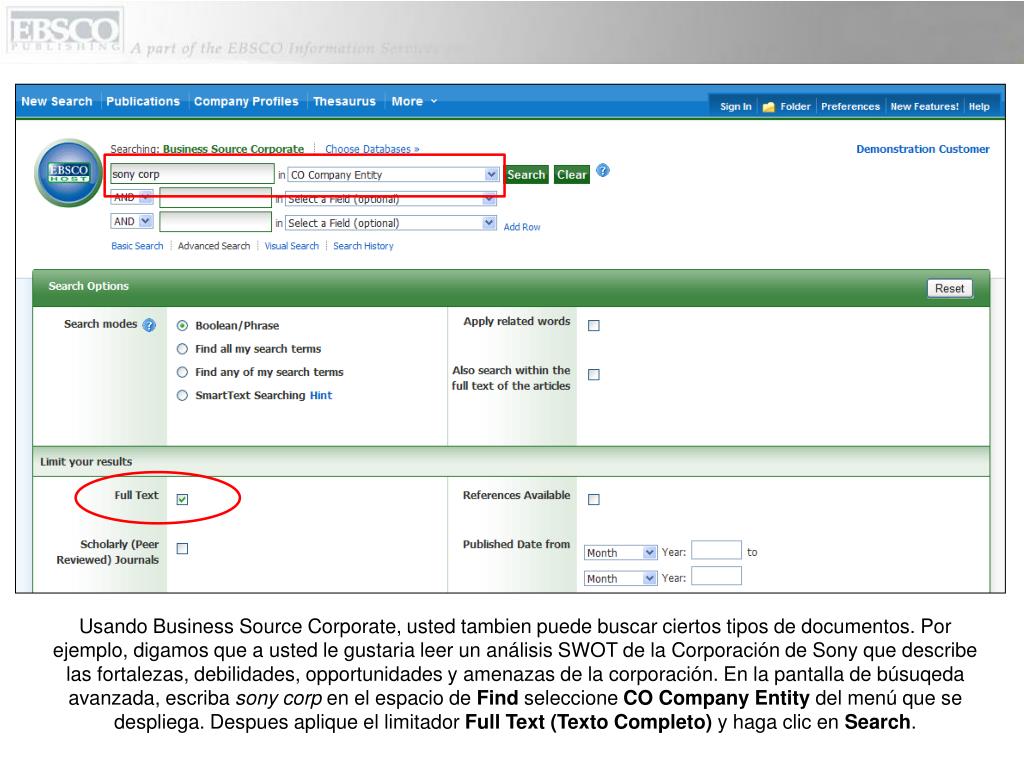Open first Published Date Month dropdown
1024x768 pixels.
point(620,552)
